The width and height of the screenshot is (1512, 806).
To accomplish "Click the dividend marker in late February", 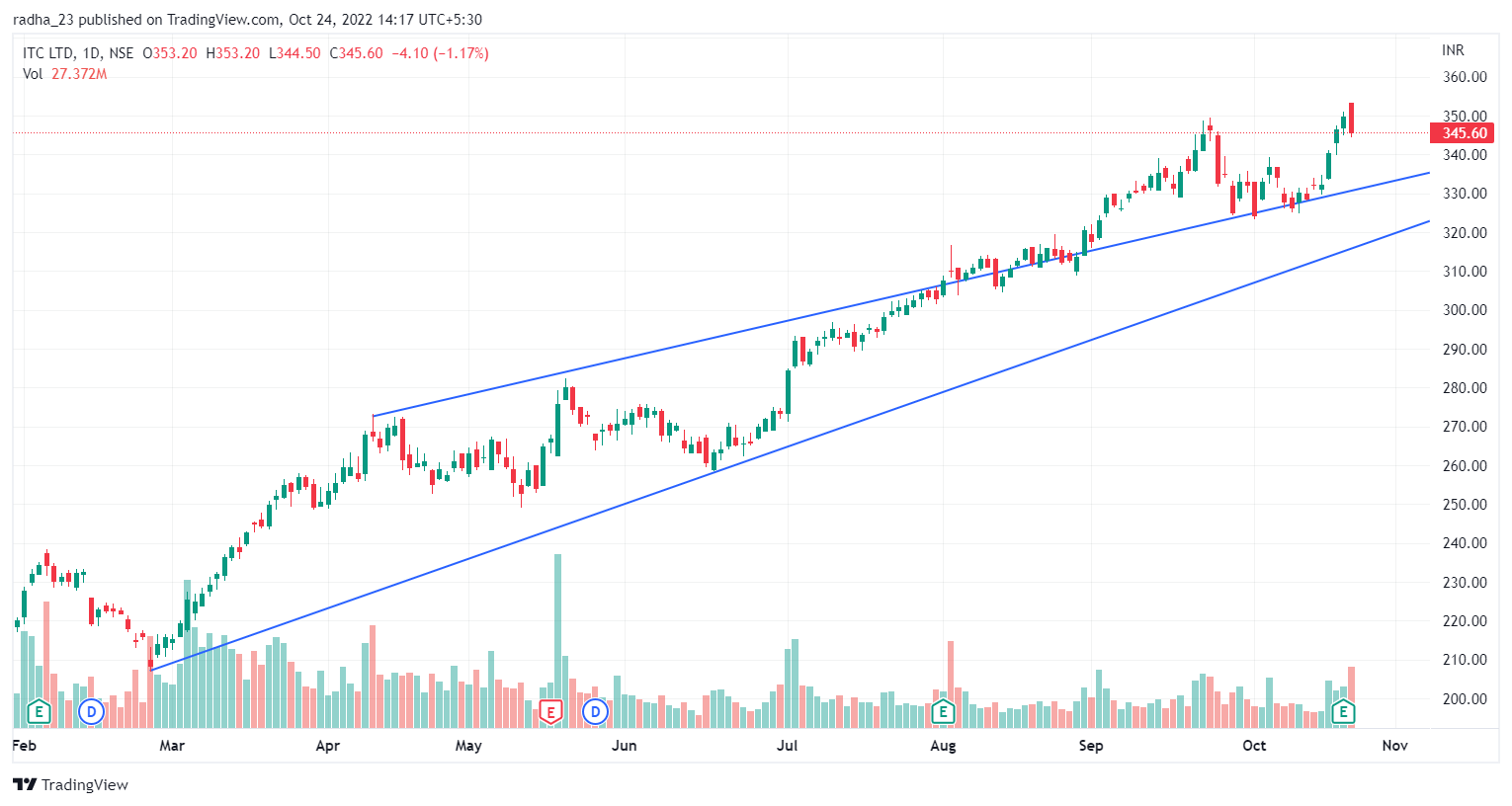I will tap(92, 711).
